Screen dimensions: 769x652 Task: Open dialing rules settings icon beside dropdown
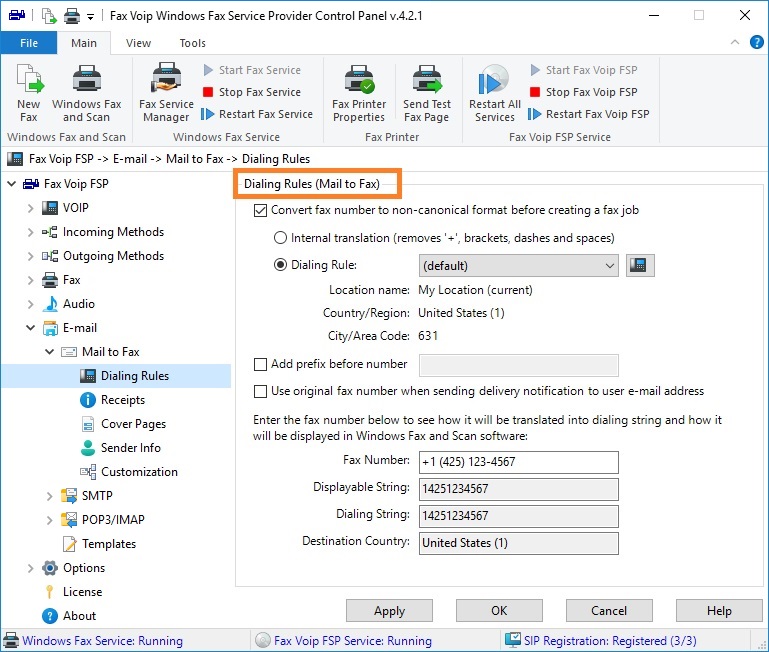[640, 265]
